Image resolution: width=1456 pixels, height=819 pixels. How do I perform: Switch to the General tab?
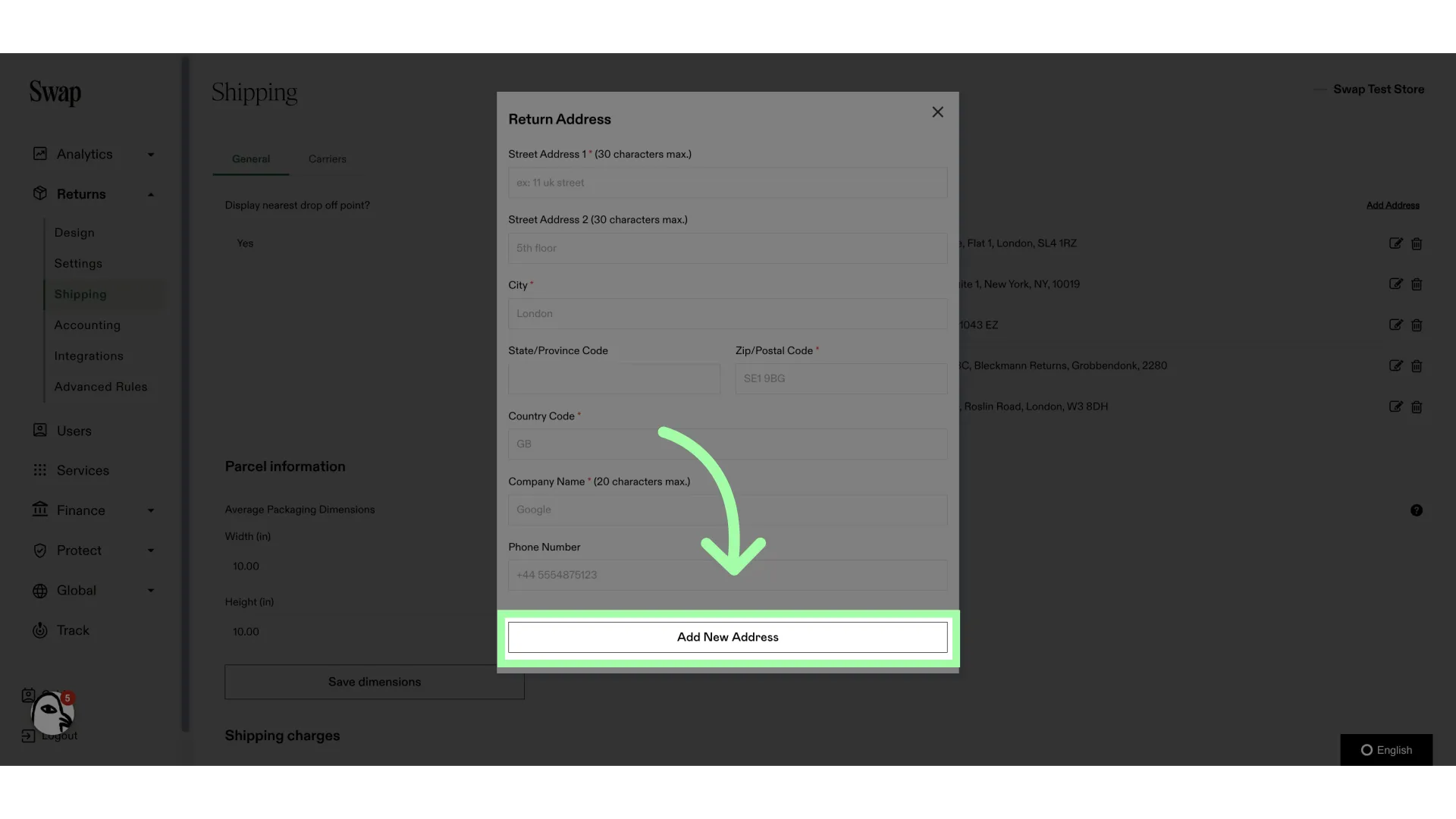coord(251,159)
